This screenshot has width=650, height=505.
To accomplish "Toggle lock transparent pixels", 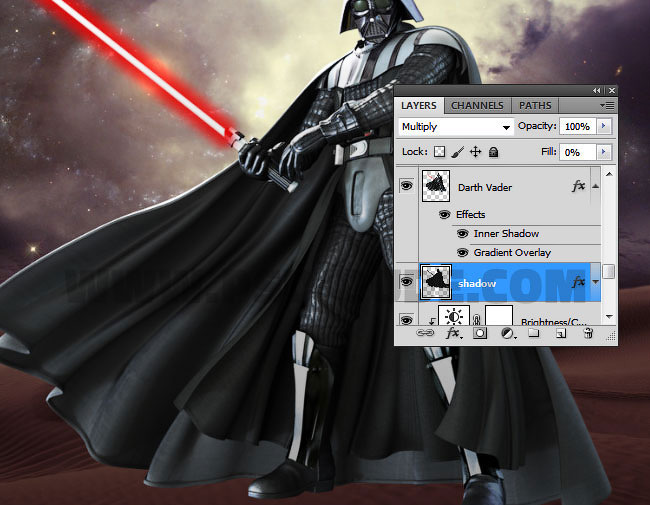I will pyautogui.click(x=439, y=152).
